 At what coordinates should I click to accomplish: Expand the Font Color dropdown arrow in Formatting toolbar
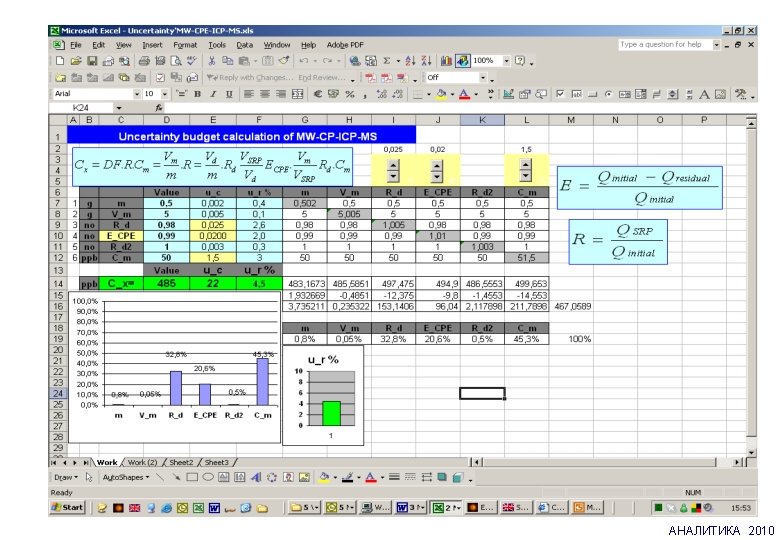tap(476, 94)
